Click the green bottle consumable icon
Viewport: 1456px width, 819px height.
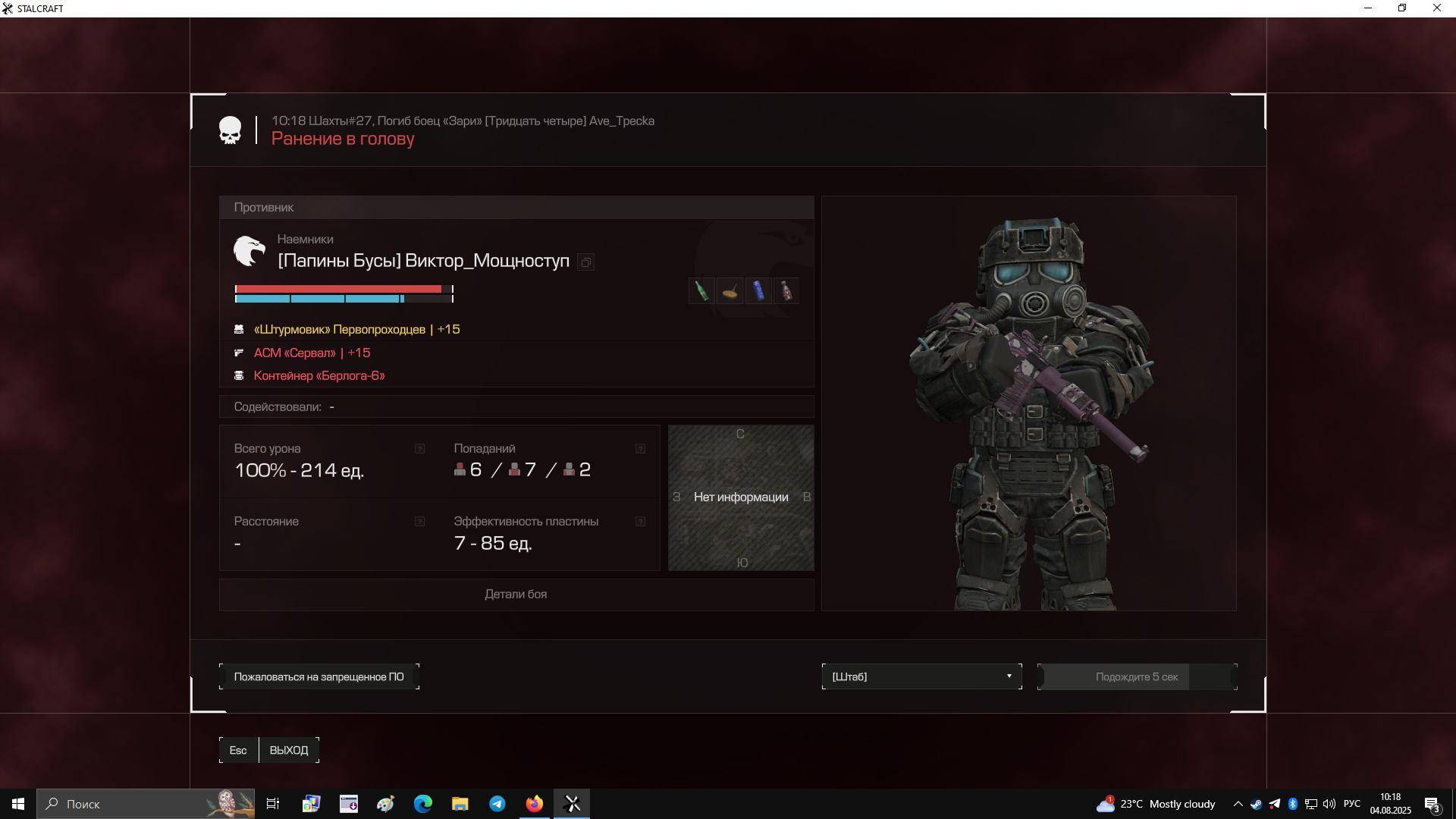coord(701,291)
